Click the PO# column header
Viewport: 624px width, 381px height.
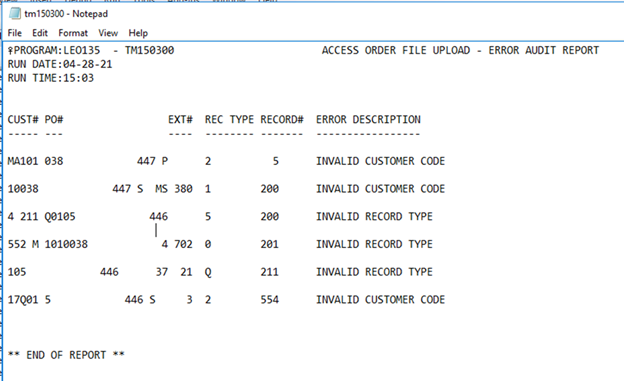tap(54, 119)
